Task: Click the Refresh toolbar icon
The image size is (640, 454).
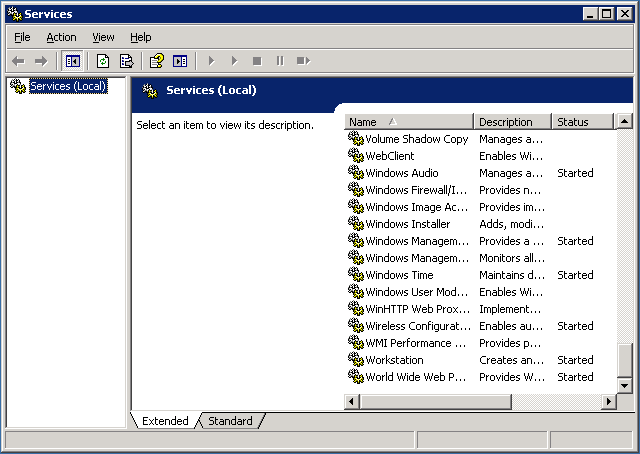Action: pos(103,61)
